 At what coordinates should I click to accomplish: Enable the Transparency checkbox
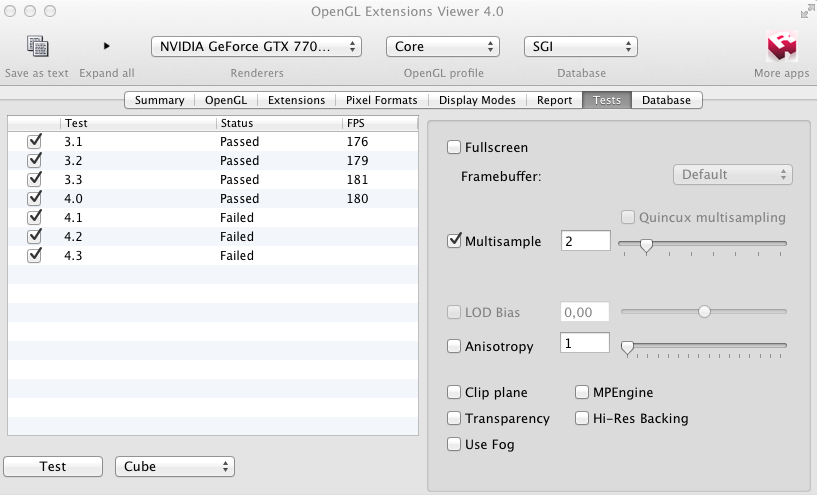(454, 418)
